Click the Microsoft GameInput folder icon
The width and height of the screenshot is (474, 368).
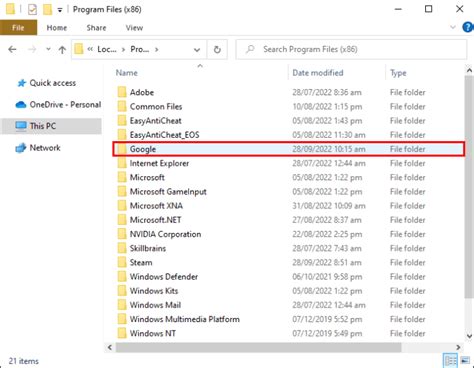point(122,192)
